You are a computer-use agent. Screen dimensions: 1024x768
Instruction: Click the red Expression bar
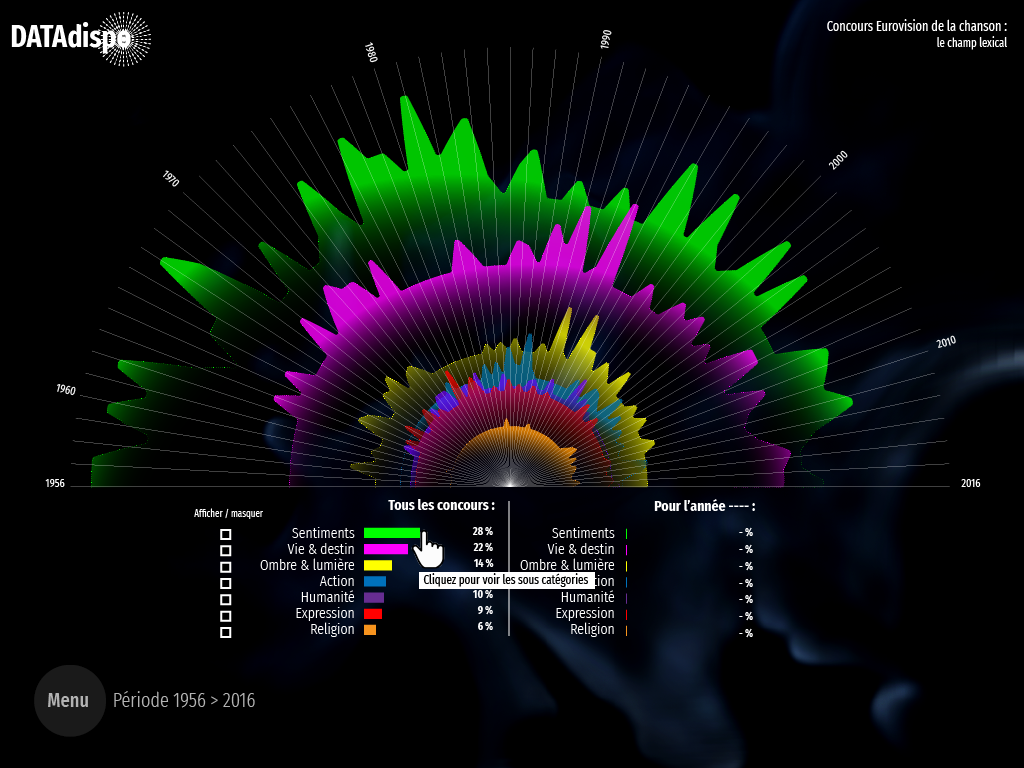(x=373, y=614)
